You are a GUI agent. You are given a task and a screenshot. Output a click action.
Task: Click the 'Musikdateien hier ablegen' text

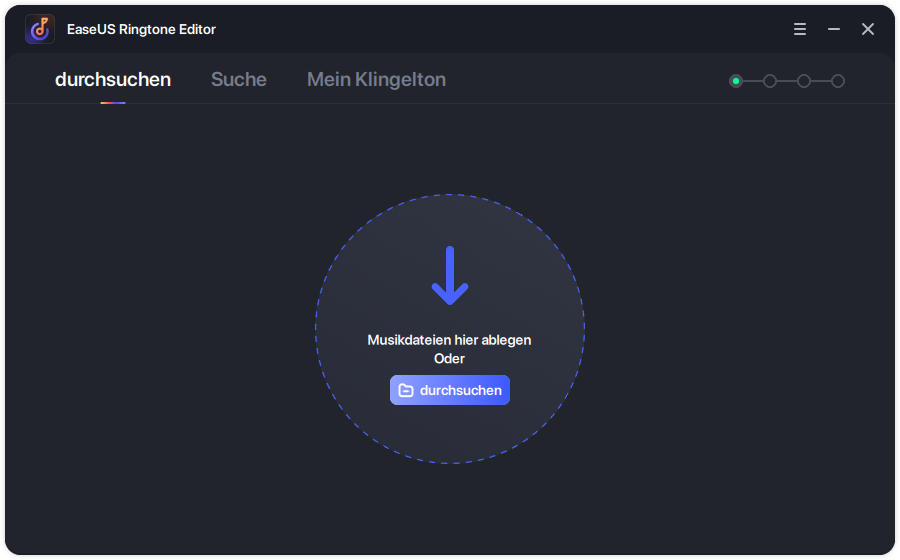click(x=449, y=340)
